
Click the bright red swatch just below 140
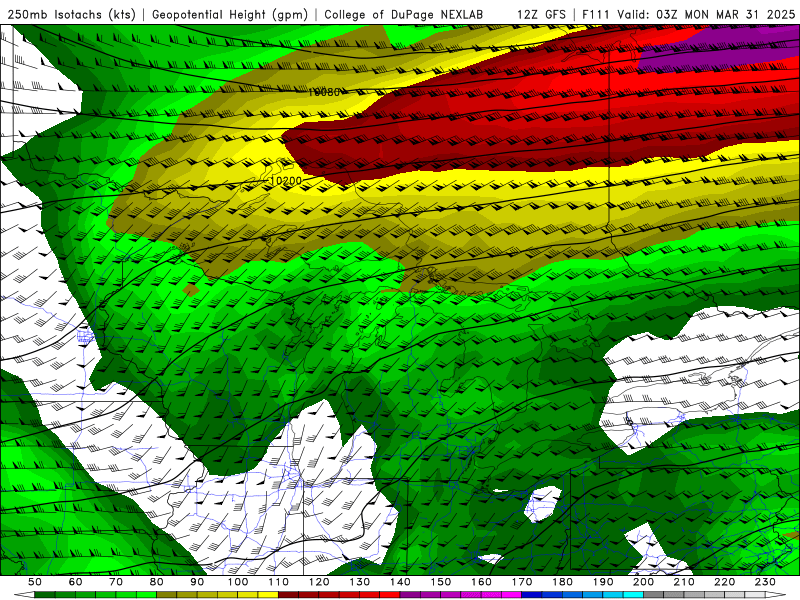coord(390,594)
